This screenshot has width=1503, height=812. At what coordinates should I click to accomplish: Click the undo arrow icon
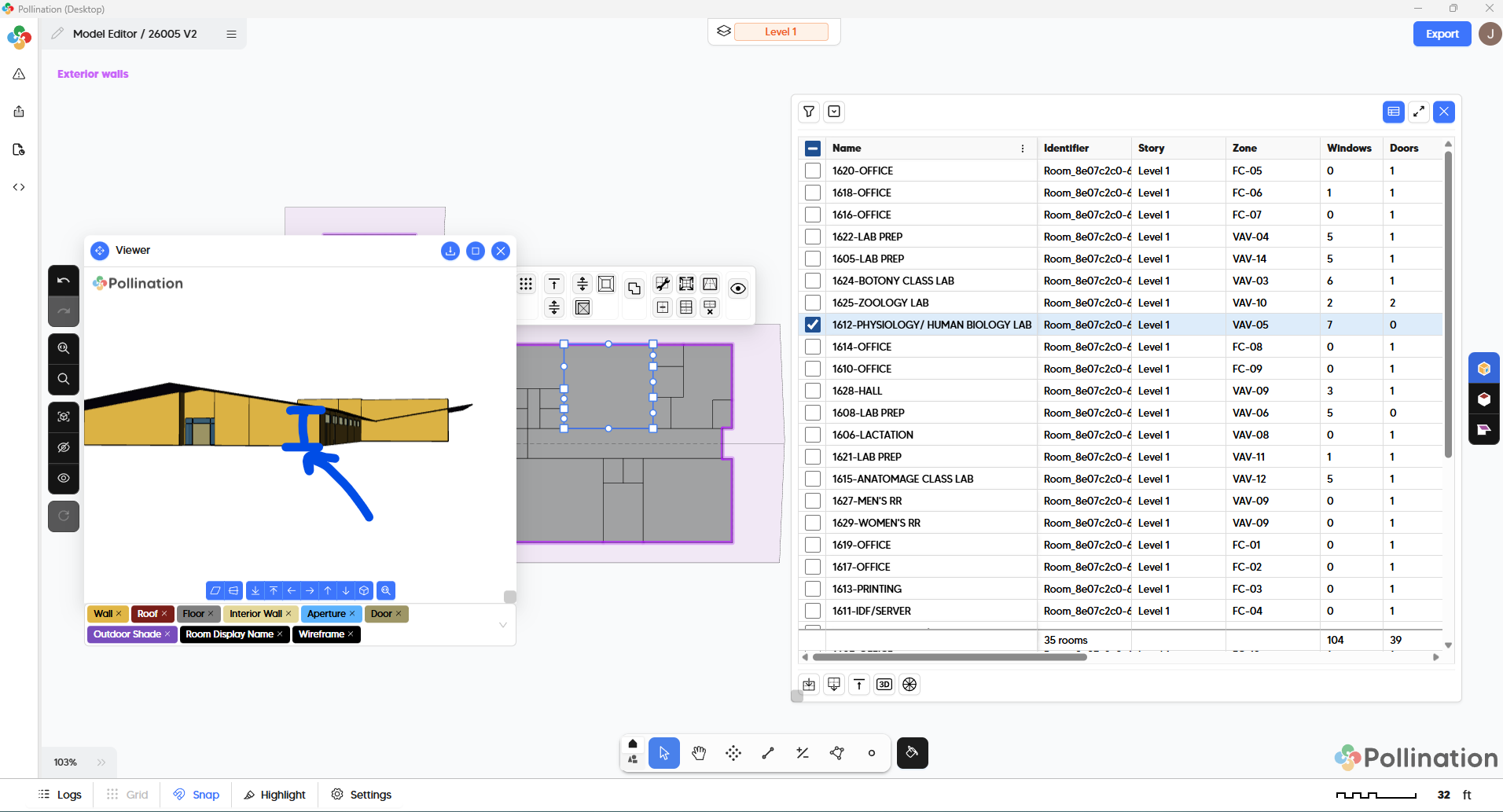point(64,281)
